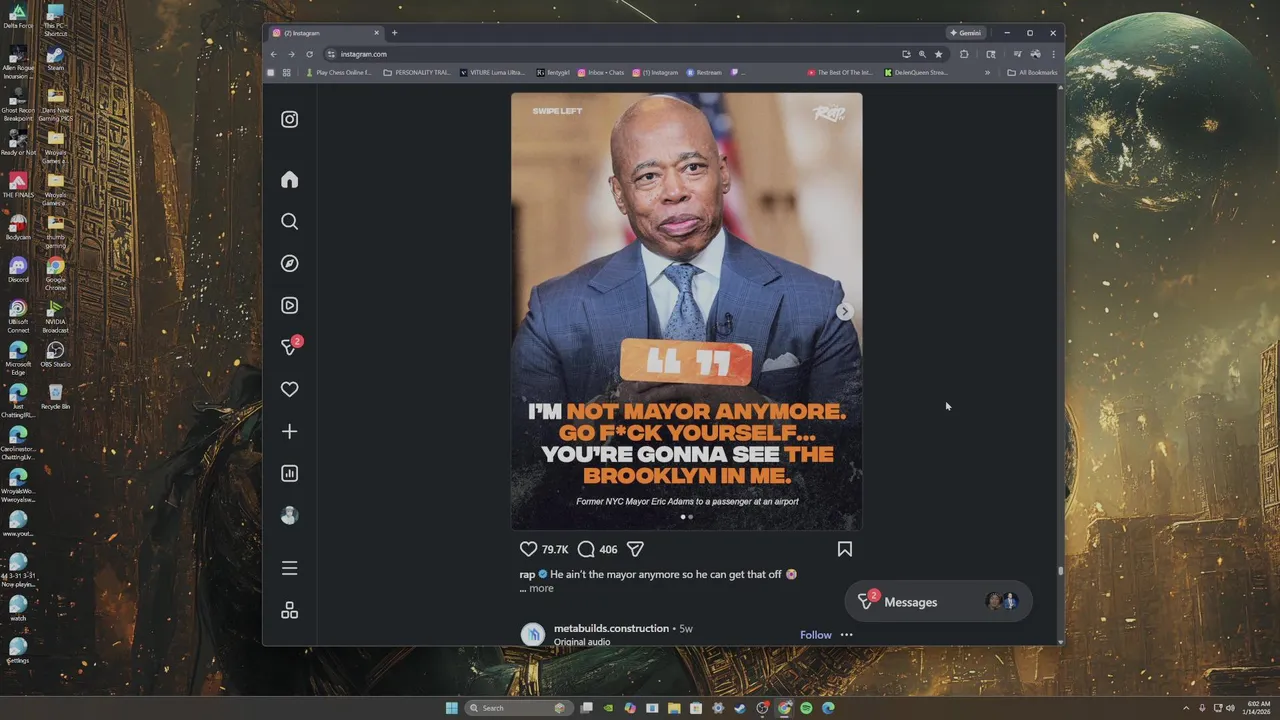Click the Eric Adams post image
The width and height of the screenshot is (1280, 720).
click(x=686, y=311)
